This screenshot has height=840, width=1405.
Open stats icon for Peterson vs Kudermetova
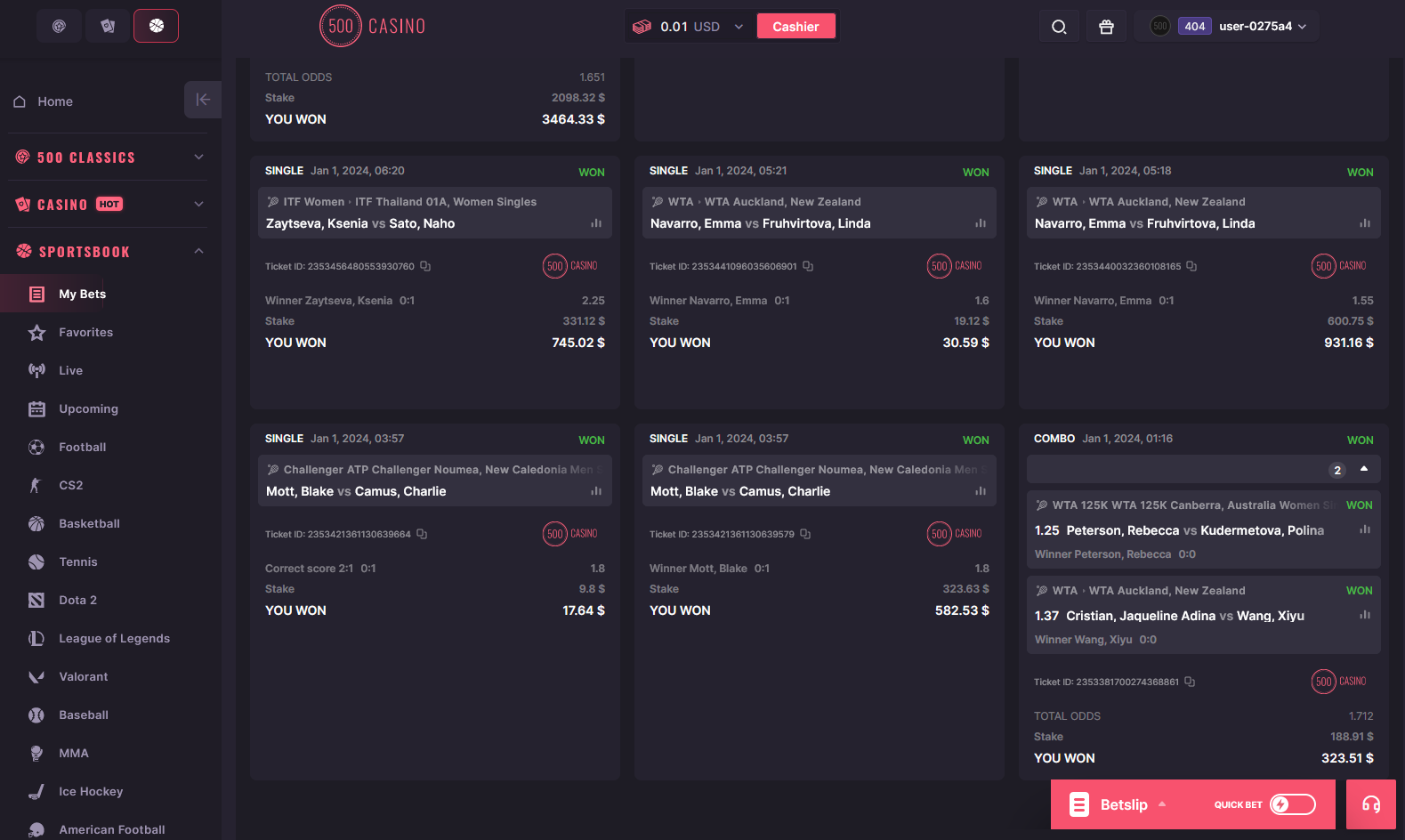click(x=1365, y=529)
